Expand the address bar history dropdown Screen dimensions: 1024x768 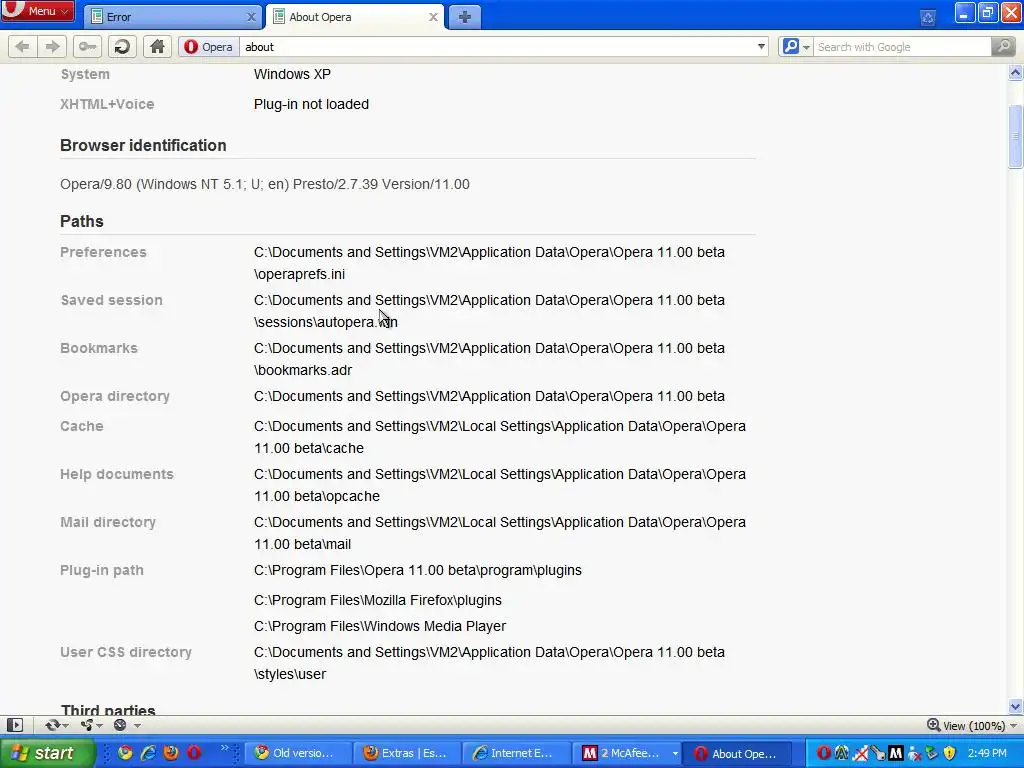(x=761, y=47)
